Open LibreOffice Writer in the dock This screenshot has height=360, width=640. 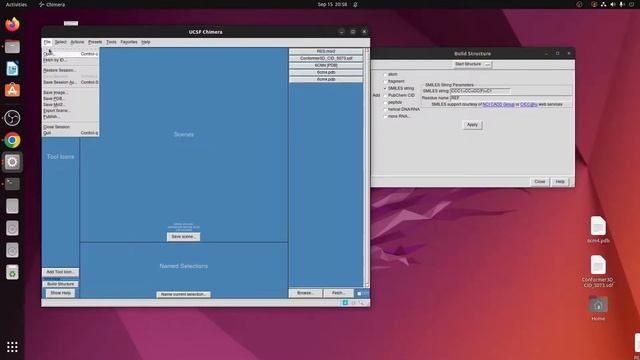pyautogui.click(x=12, y=69)
